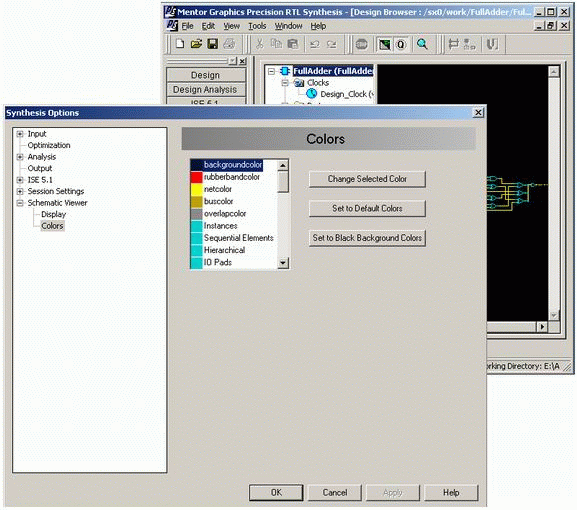Collapse the FullAdder node in Design Browser

coord(271,71)
